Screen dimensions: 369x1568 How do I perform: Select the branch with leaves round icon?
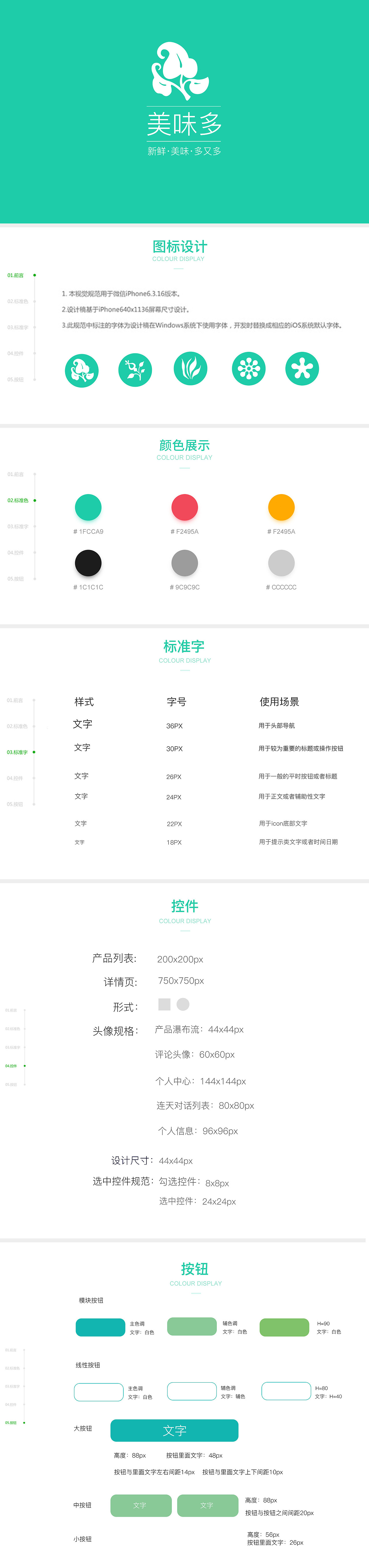[x=135, y=369]
